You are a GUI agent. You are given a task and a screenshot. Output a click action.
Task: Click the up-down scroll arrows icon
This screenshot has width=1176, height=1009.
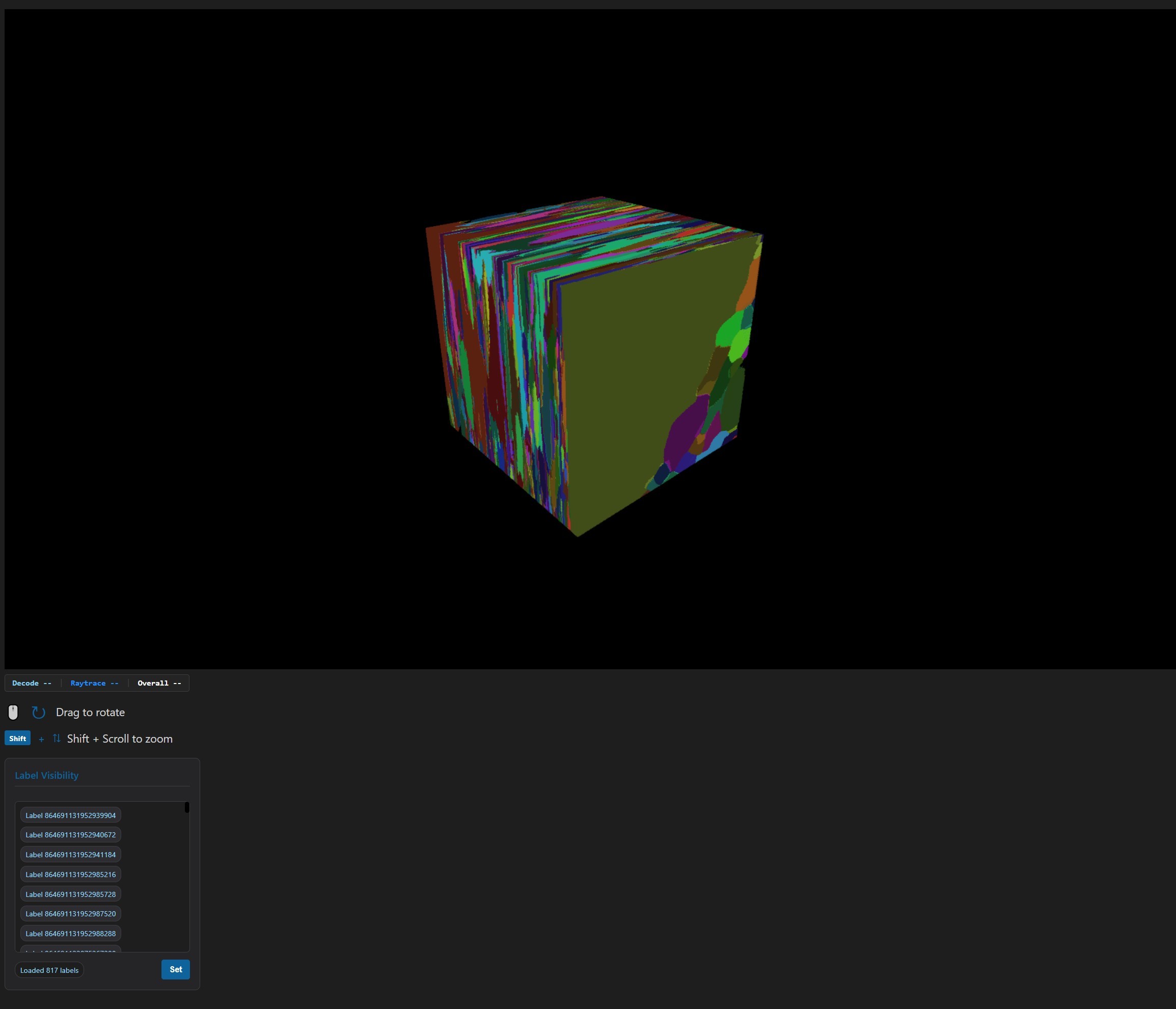(56, 739)
